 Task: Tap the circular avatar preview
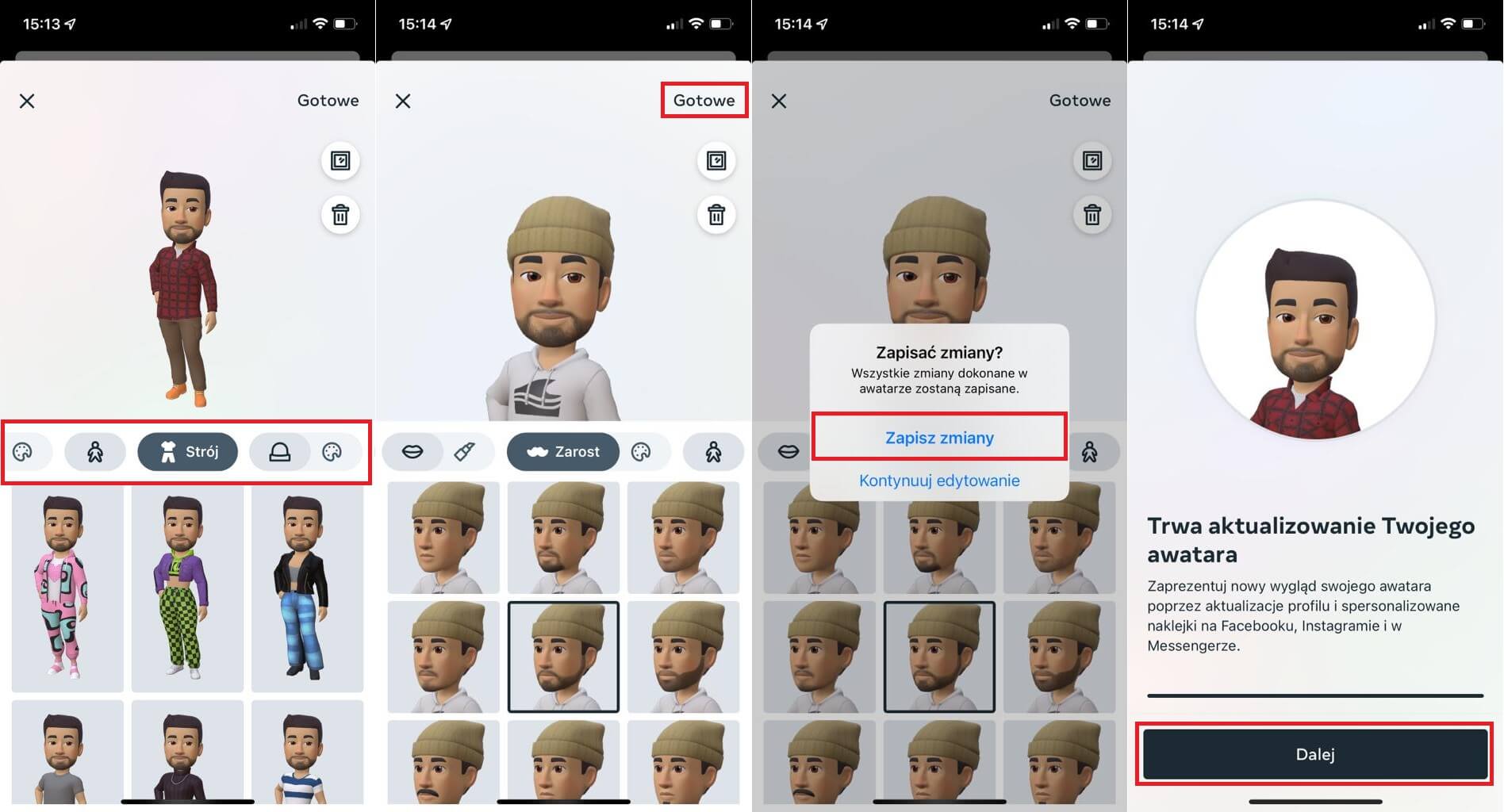pos(1315,320)
